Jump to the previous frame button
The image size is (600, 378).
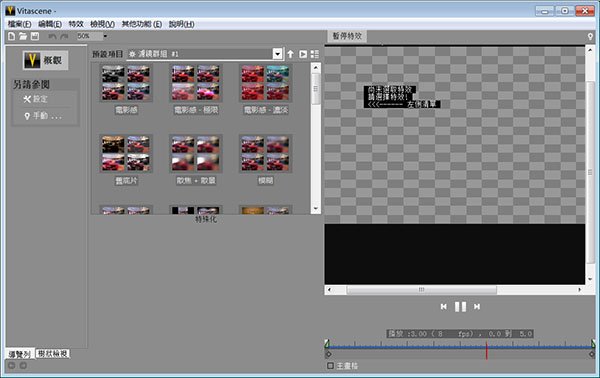[x=443, y=306]
